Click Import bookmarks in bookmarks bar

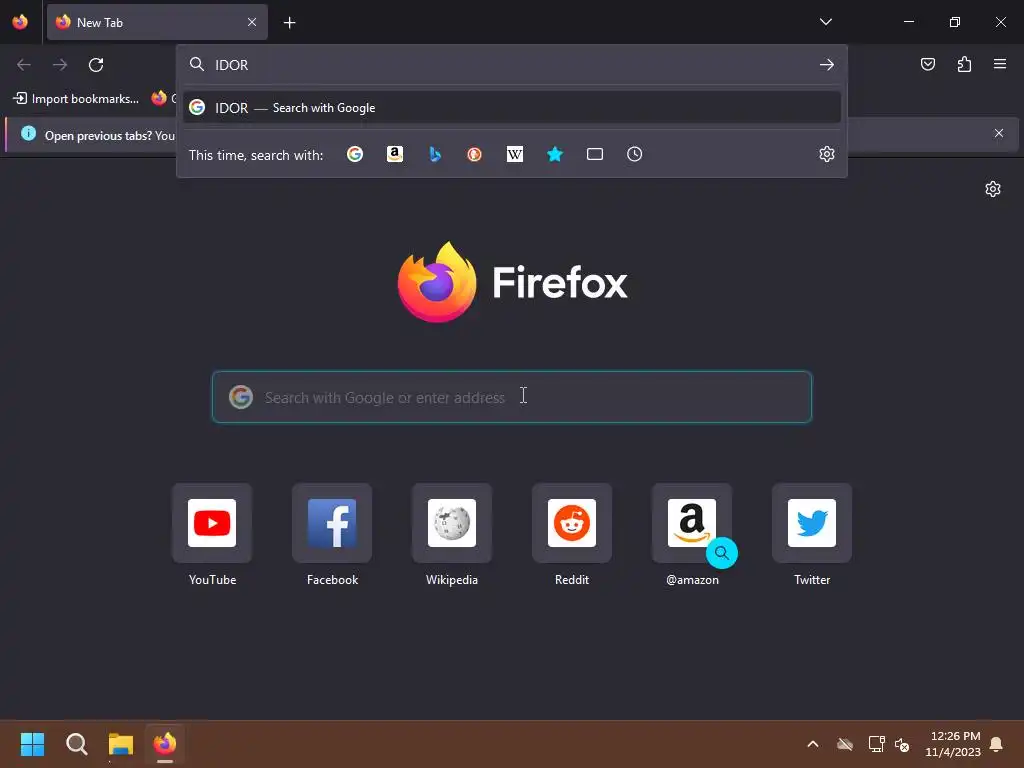(76, 99)
